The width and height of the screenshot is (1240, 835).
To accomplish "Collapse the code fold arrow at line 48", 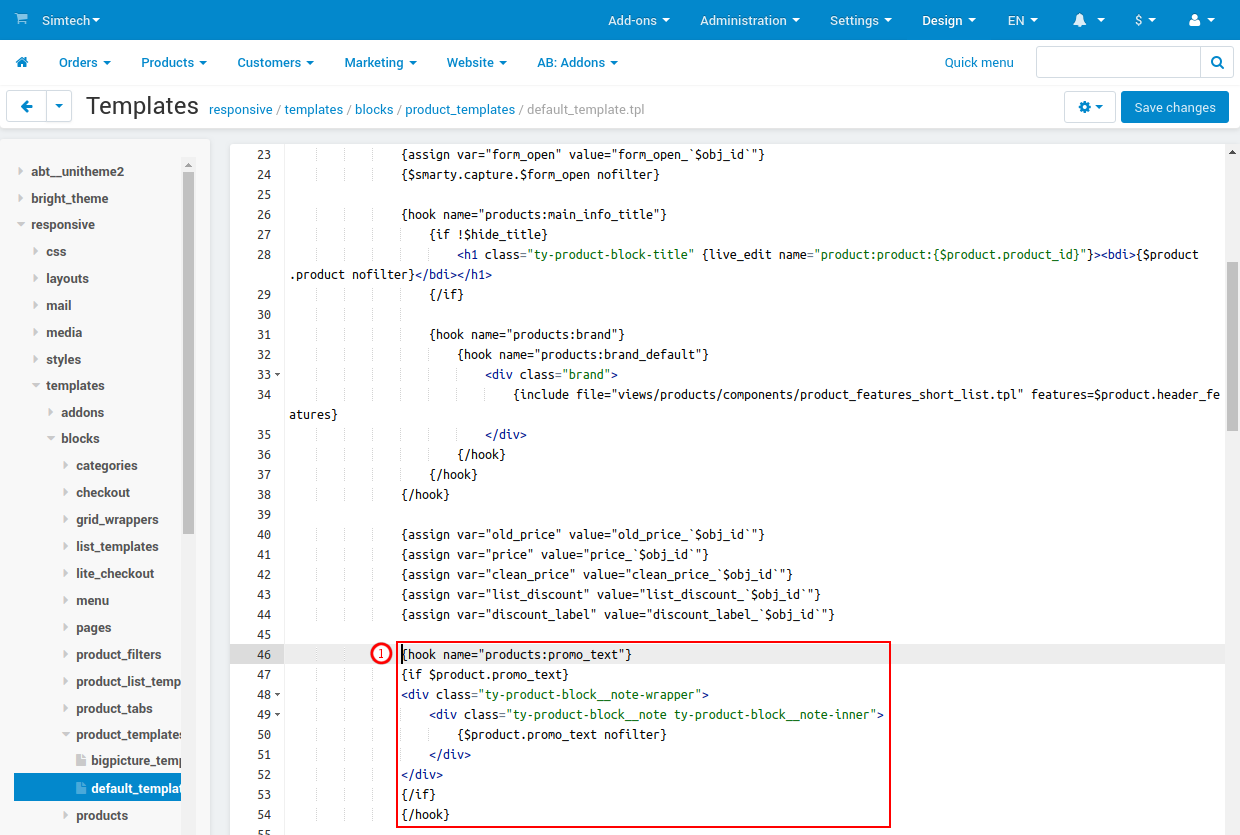I will pyautogui.click(x=276, y=694).
